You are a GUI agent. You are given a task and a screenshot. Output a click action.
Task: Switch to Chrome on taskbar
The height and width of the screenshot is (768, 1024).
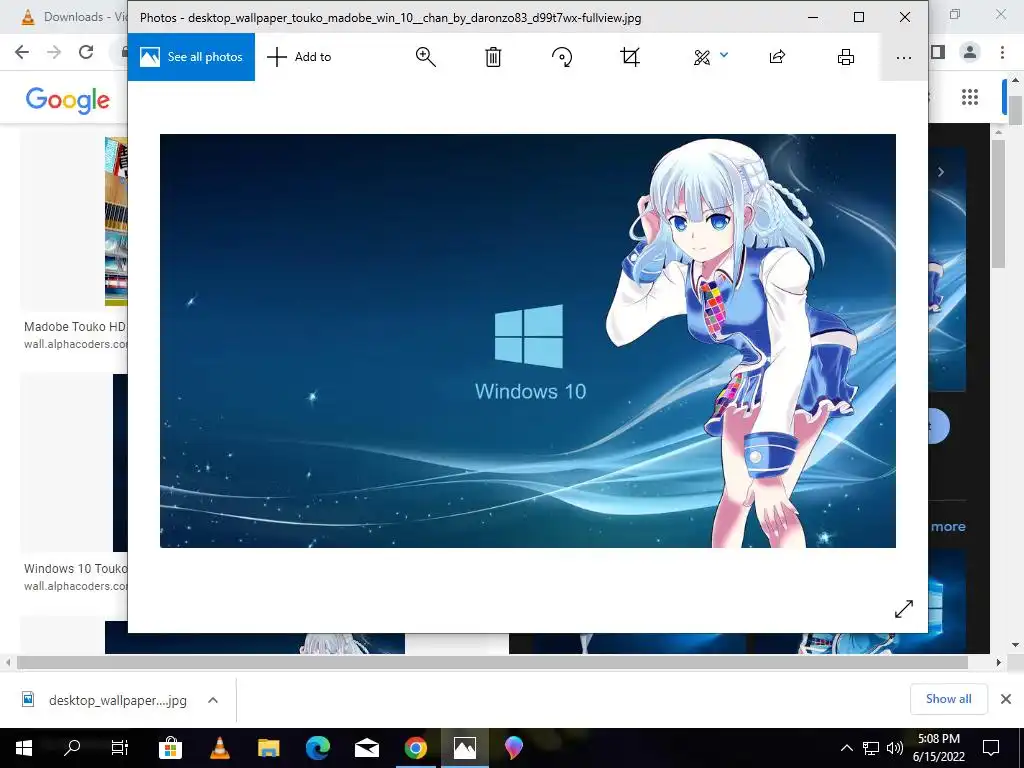point(415,748)
